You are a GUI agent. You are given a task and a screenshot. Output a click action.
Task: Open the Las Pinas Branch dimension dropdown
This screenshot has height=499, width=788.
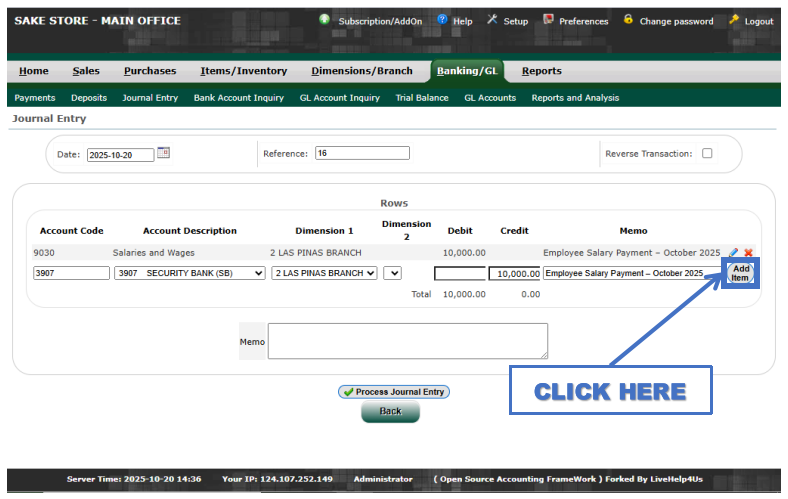click(324, 273)
